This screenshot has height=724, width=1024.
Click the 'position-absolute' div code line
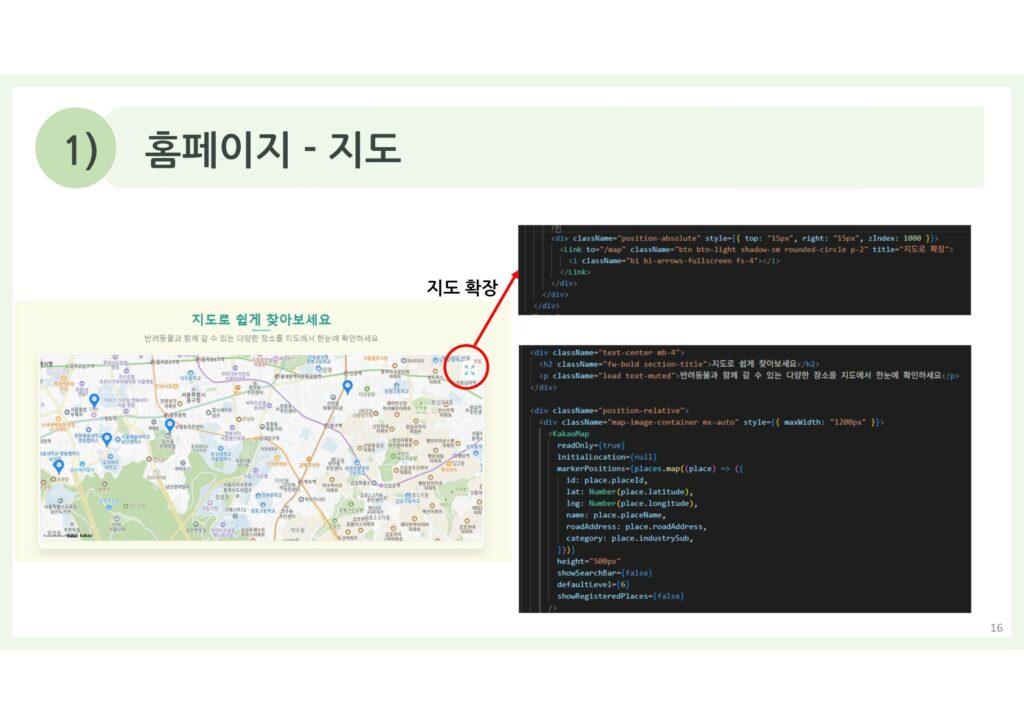(744, 238)
